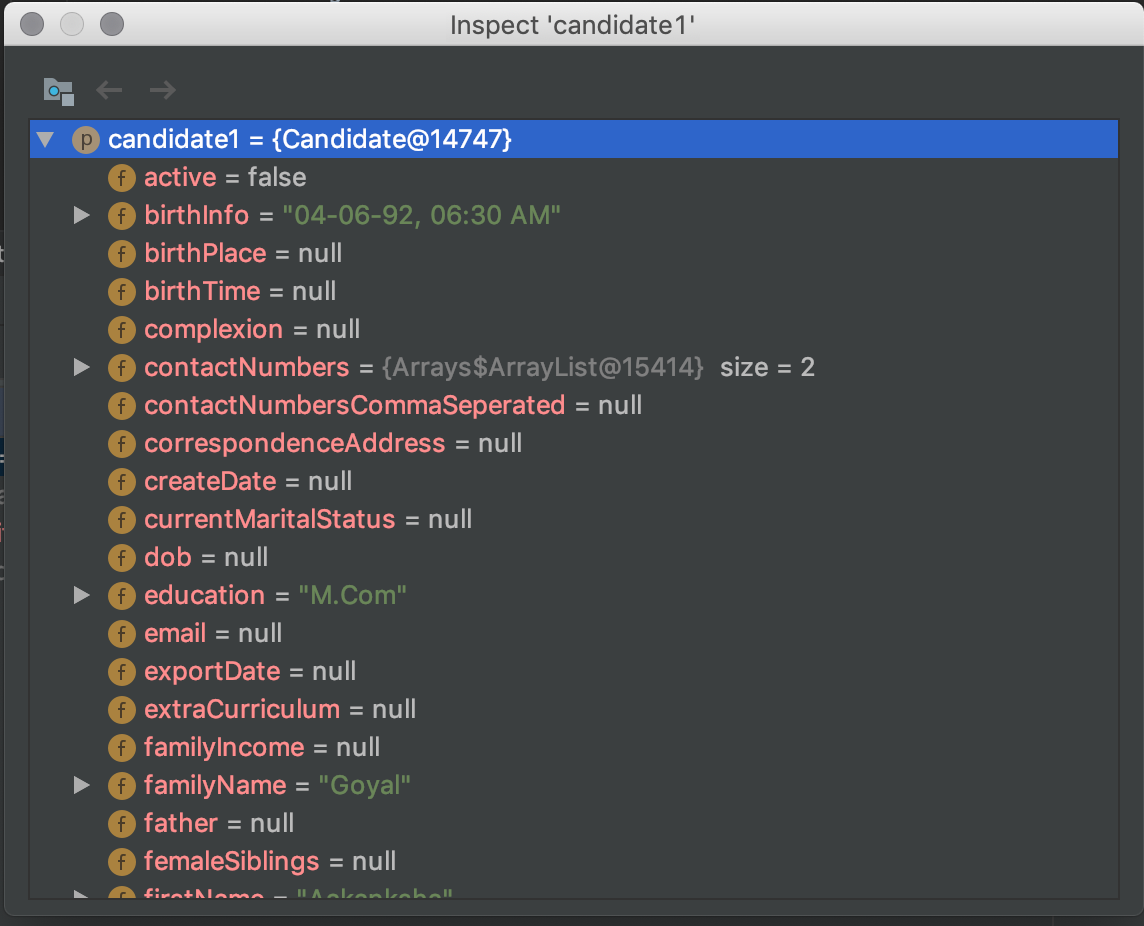Expand the contactNumbers list
Viewport: 1144px width, 926px height.
81,367
